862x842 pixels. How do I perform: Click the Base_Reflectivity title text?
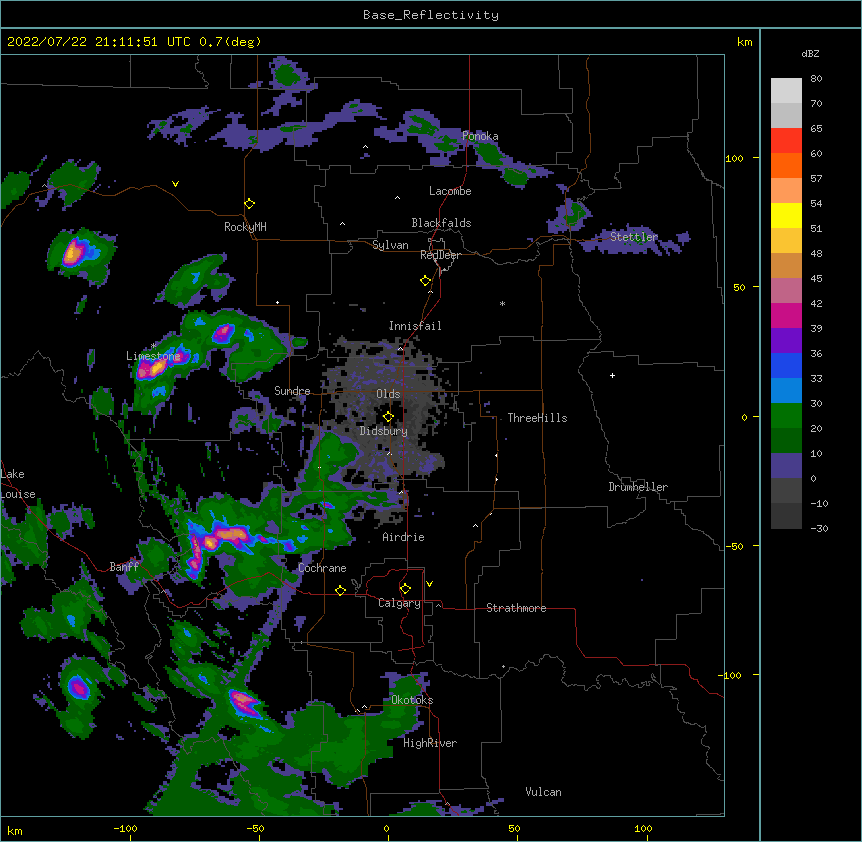click(x=431, y=15)
